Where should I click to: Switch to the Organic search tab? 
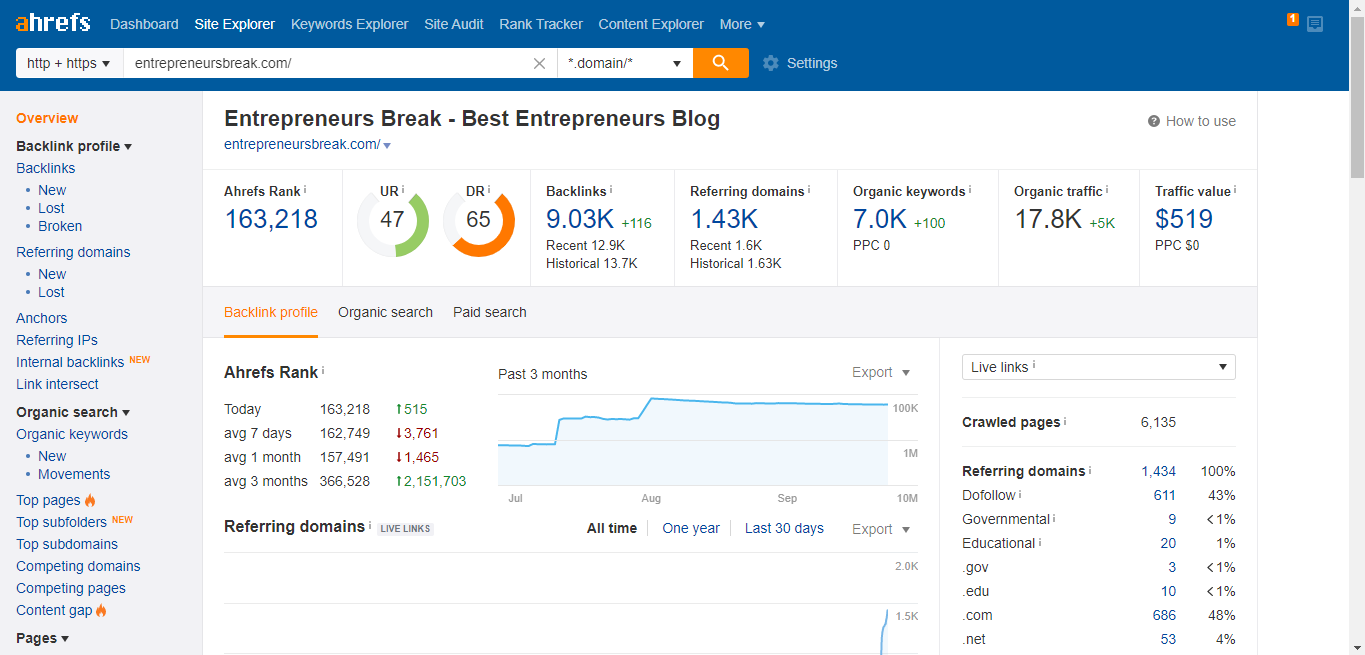point(385,312)
